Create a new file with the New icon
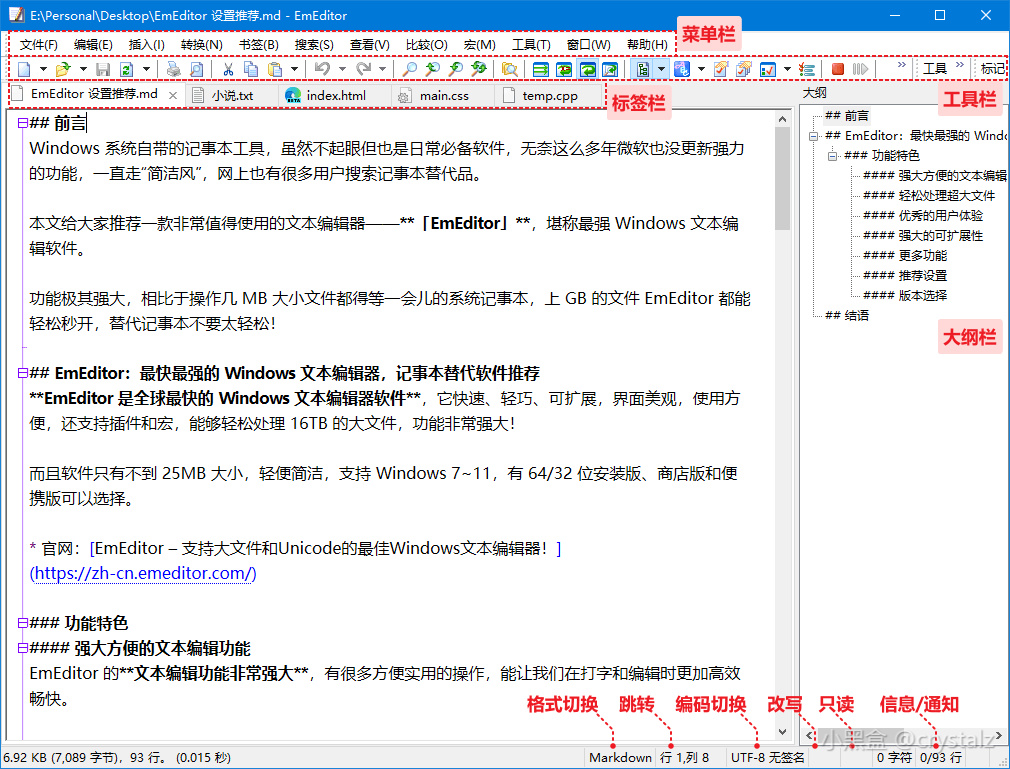Viewport: 1010px width, 769px height. 25,70
